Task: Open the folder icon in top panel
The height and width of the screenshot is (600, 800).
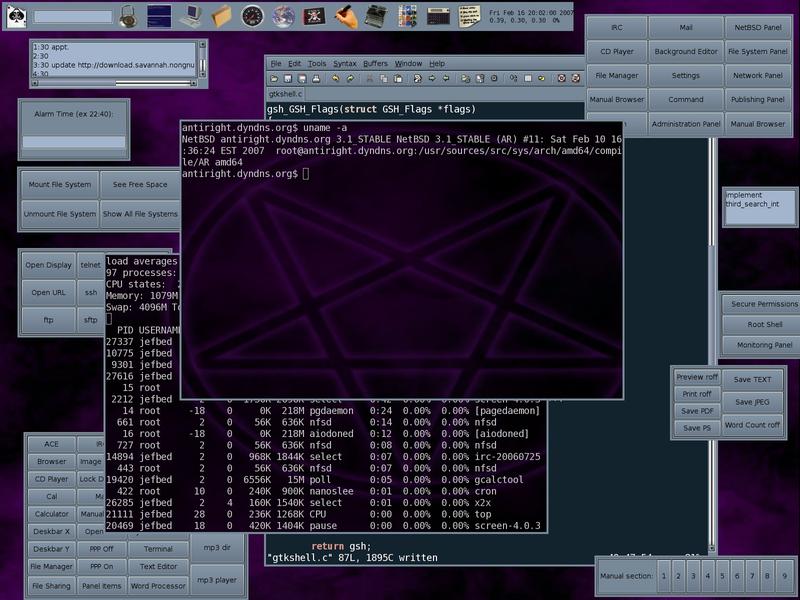Action: pos(221,15)
